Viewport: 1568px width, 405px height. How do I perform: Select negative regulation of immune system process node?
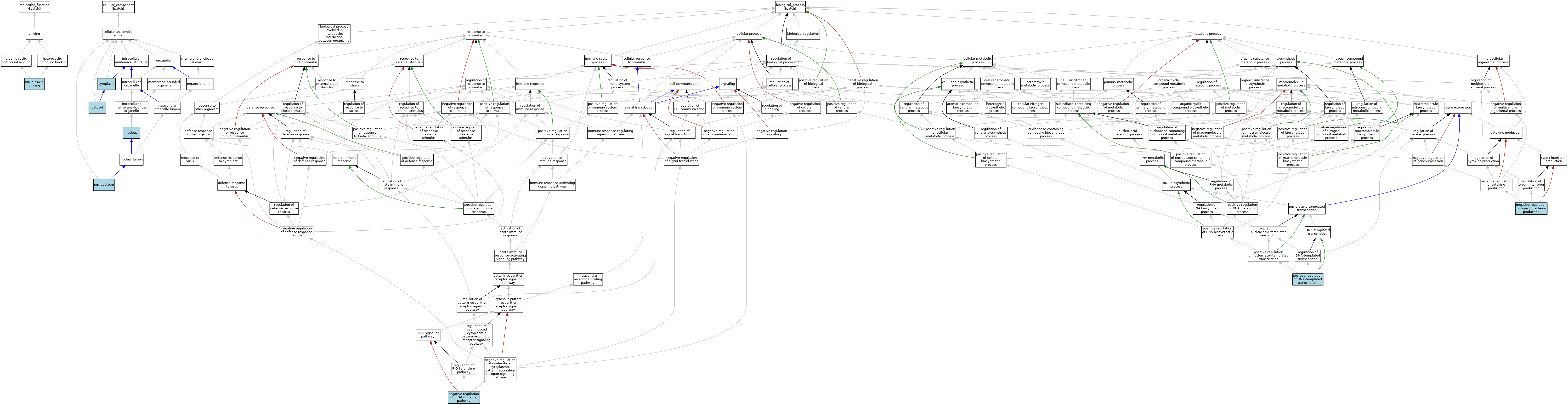(x=727, y=108)
